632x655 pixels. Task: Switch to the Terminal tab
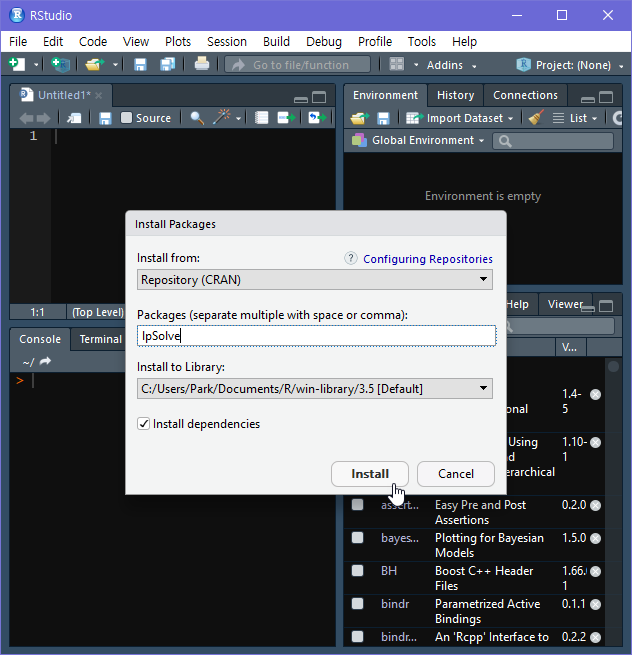(101, 339)
